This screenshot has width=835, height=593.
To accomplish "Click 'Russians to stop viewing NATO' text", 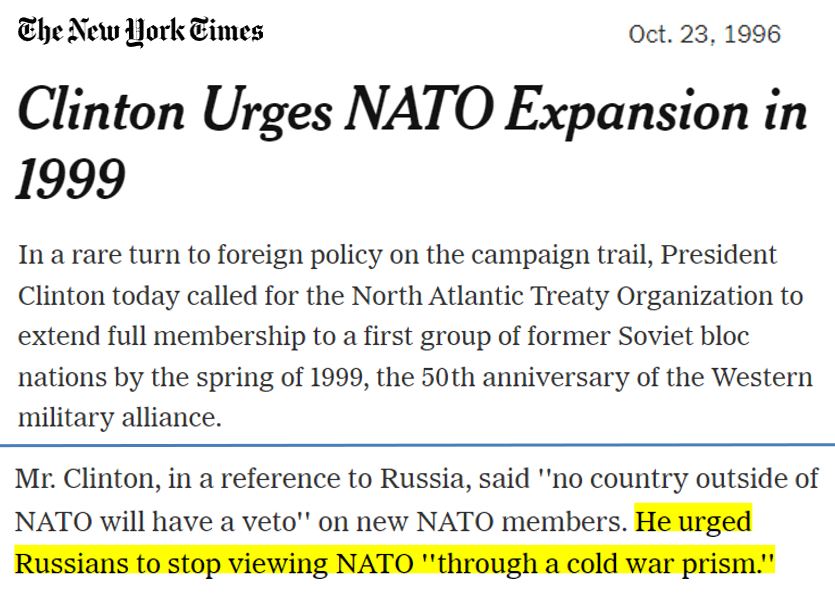I will pos(214,563).
